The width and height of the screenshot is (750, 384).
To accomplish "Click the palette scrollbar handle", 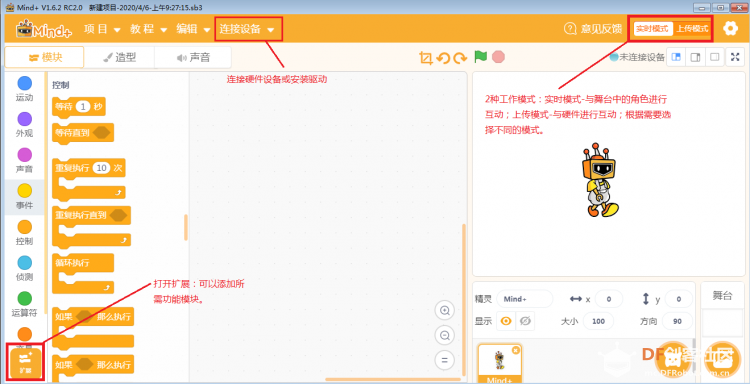I will coord(186,227).
